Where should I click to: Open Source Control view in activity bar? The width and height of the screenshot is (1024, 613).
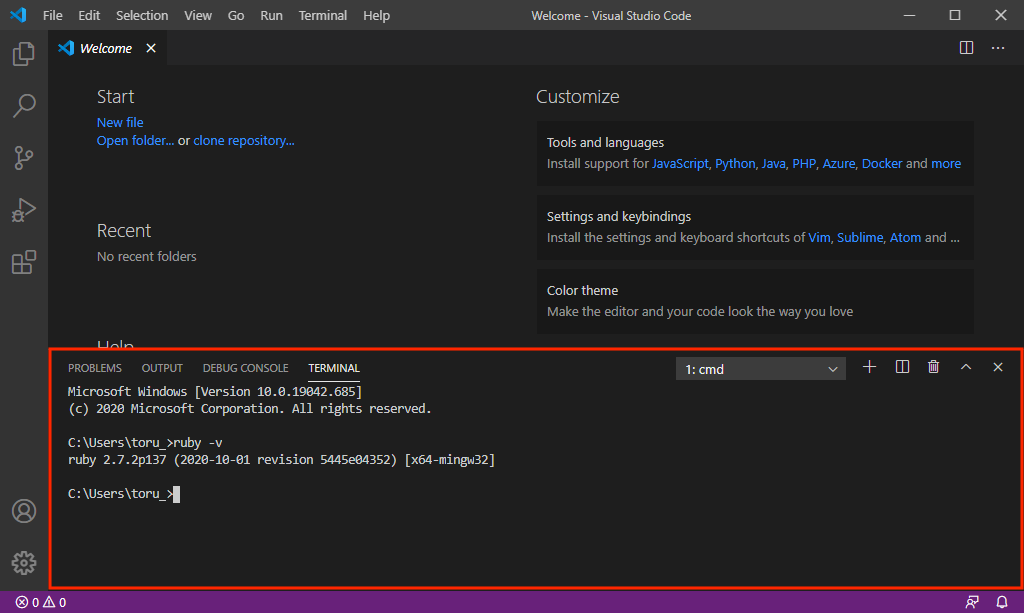[x=24, y=158]
